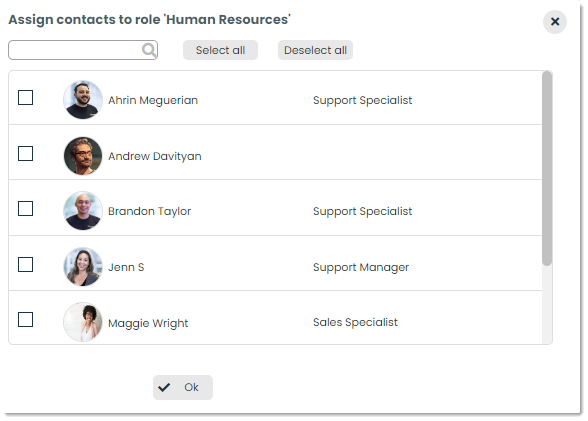The width and height of the screenshot is (588, 421).
Task: Click the search magnifier icon
Action: 149,50
